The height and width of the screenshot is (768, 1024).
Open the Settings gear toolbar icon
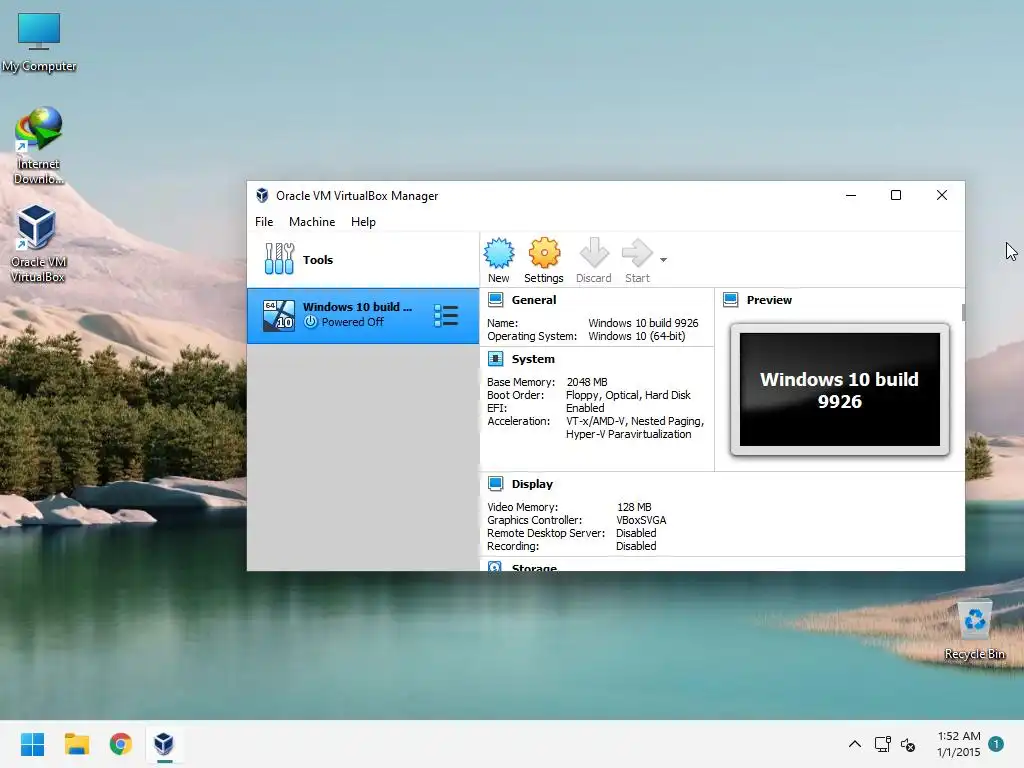544,253
